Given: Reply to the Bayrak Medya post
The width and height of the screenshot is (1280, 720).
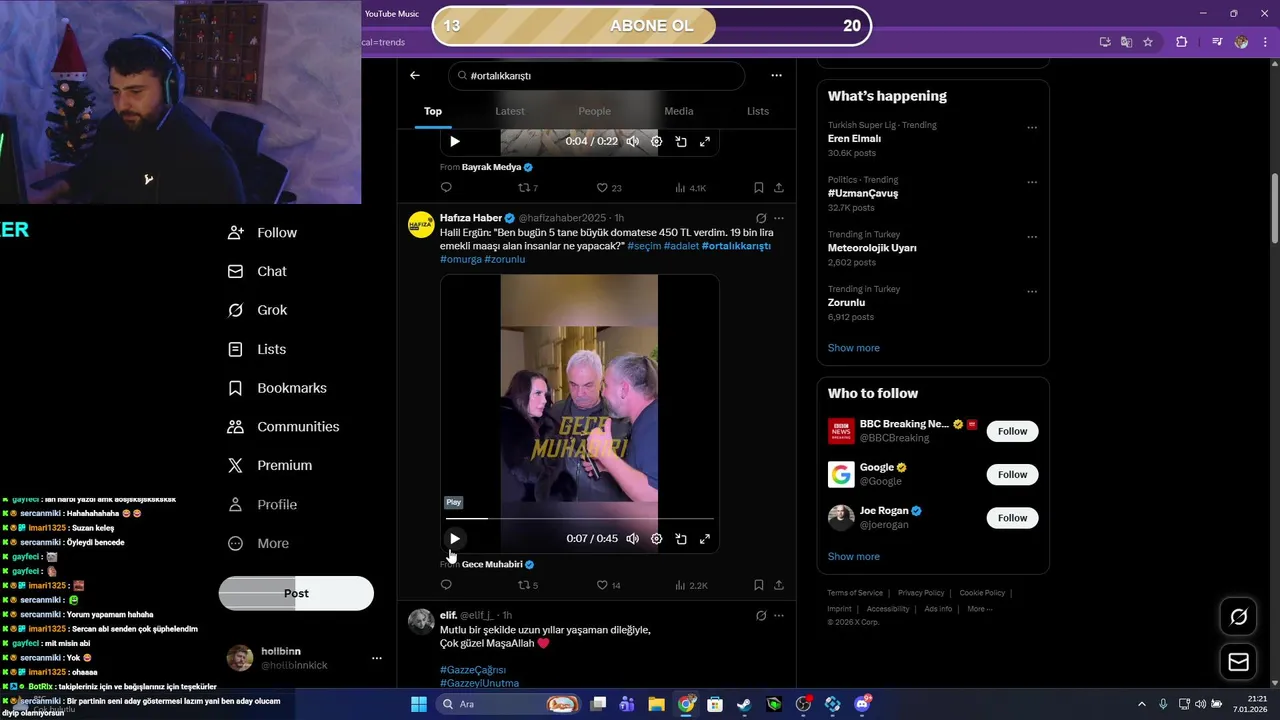Looking at the screenshot, I should (x=446, y=187).
